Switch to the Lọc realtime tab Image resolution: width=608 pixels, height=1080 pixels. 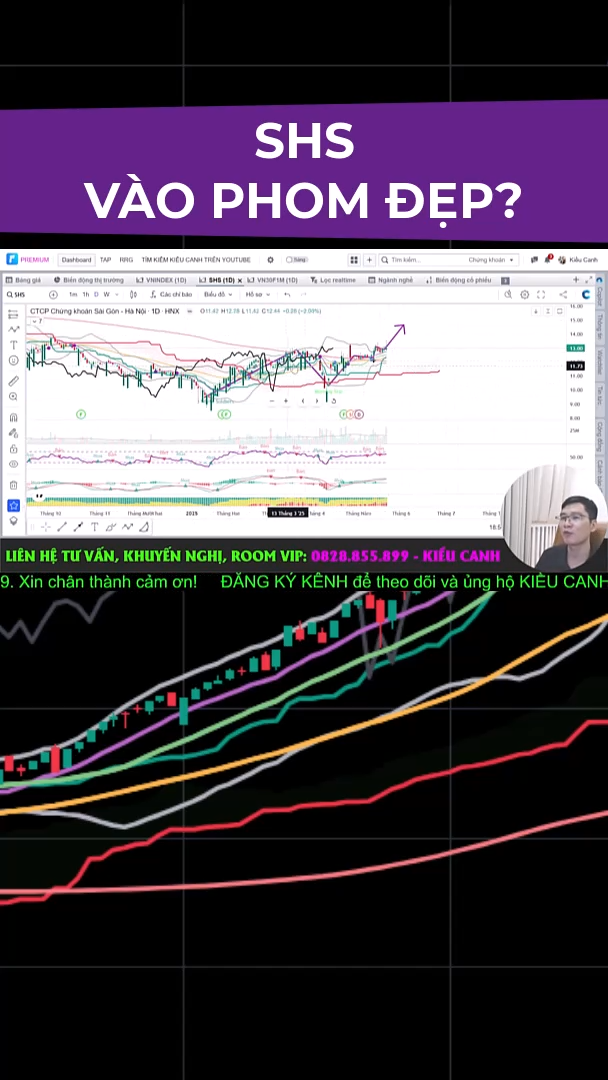[333, 280]
